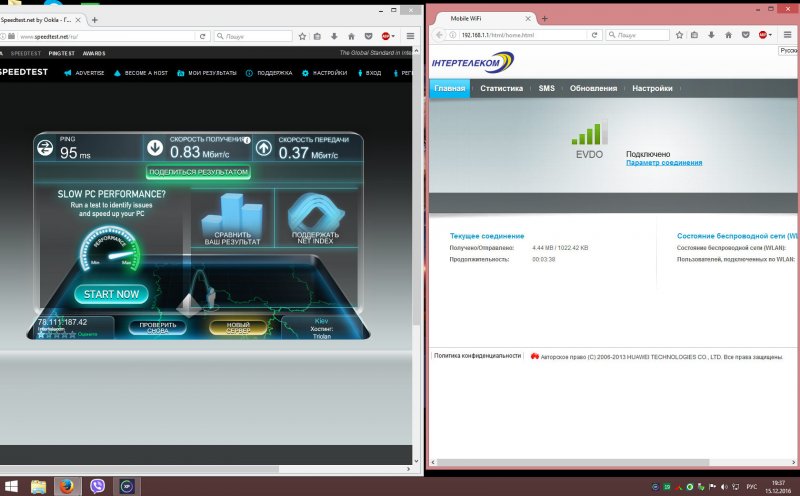
Task: Open a new tab next to Mobile WiFi tab
Action: [545, 18]
